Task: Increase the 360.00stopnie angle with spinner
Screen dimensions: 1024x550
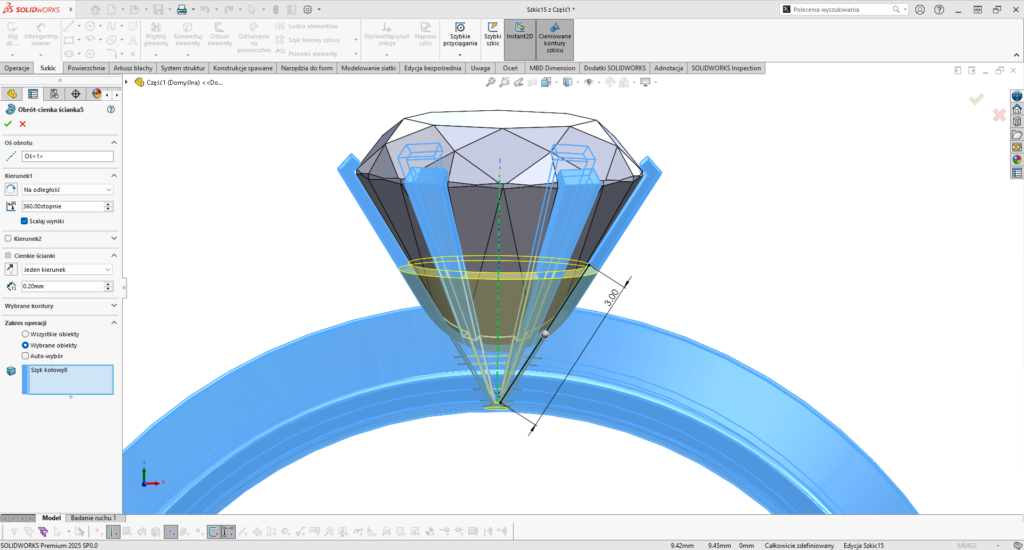Action: pos(108,203)
